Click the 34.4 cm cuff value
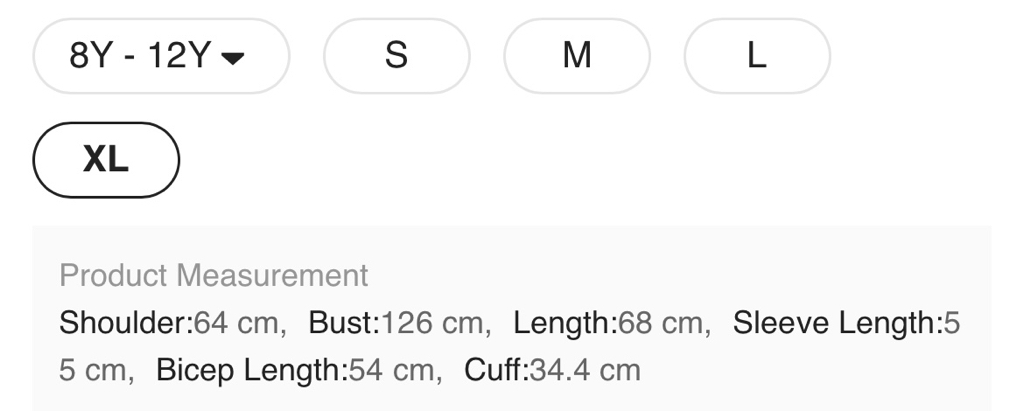The height and width of the screenshot is (411, 1024). 585,370
